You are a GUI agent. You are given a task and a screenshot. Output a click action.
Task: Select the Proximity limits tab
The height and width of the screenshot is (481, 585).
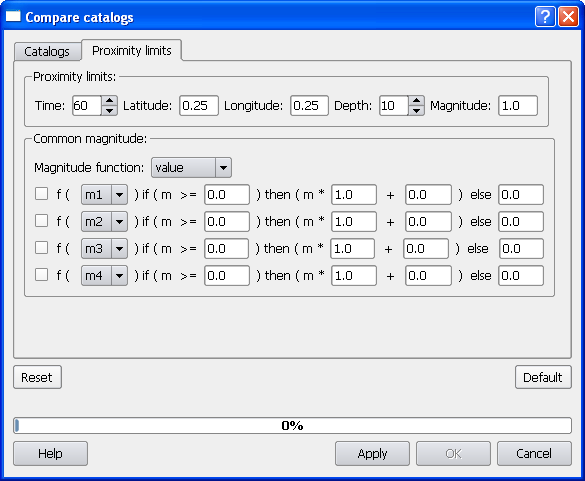132,50
